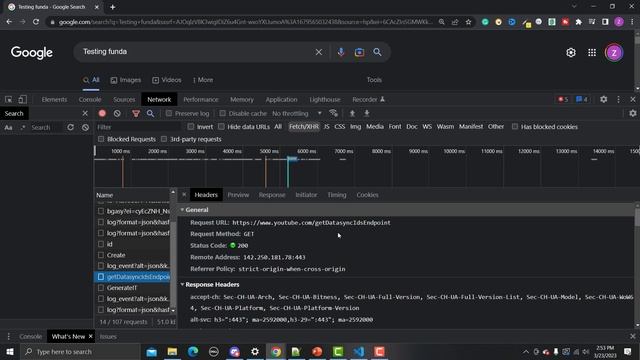Filter requests by Fetch/XHR
Image resolution: width=640 pixels, height=360 pixels.
click(x=304, y=127)
